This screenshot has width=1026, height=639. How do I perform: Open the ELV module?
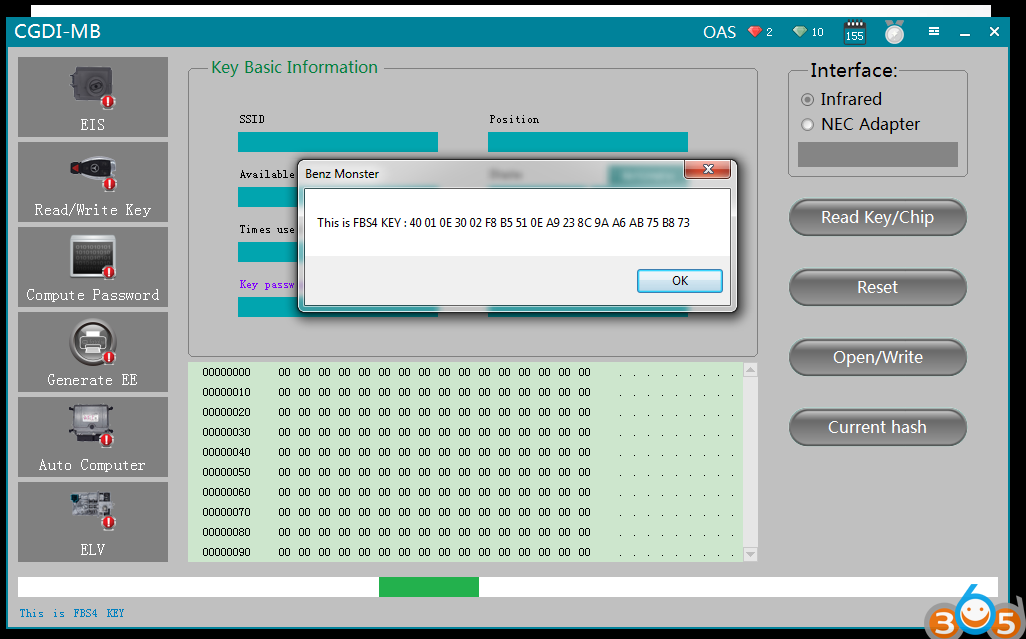click(92, 521)
